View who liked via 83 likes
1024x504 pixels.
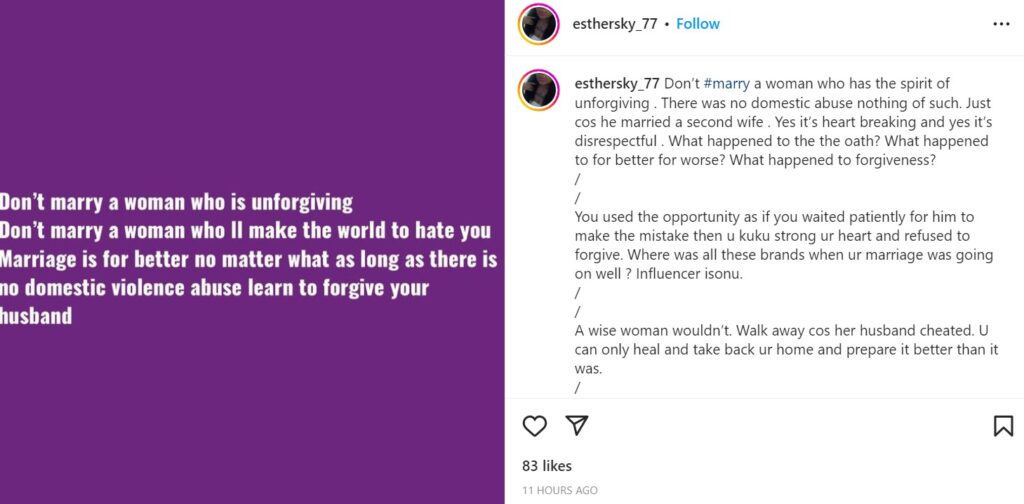pyautogui.click(x=548, y=465)
